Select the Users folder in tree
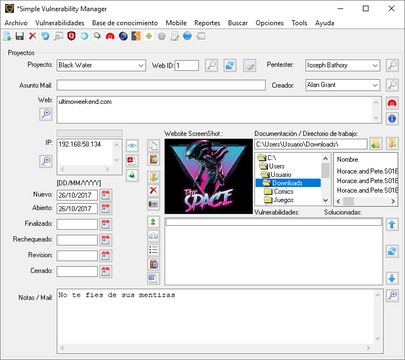The width and height of the screenshot is (405, 360). (x=276, y=166)
